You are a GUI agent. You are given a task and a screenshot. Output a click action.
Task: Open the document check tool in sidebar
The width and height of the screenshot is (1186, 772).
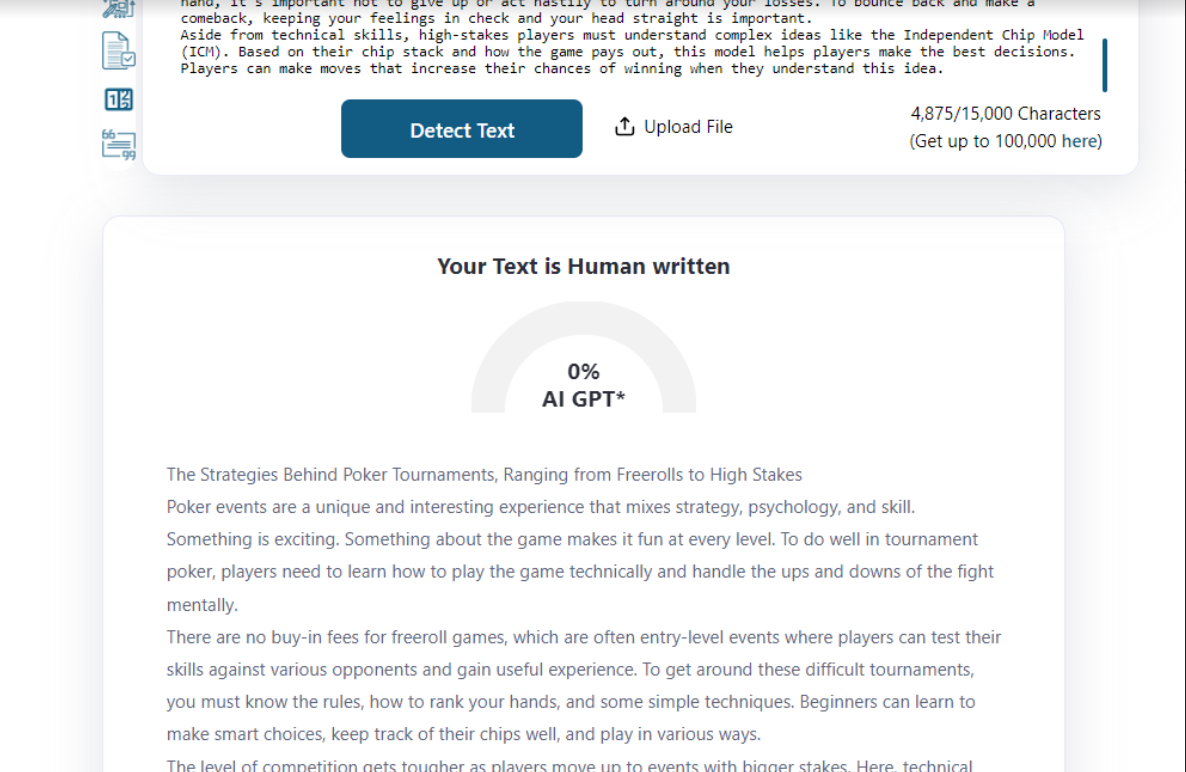pos(118,51)
